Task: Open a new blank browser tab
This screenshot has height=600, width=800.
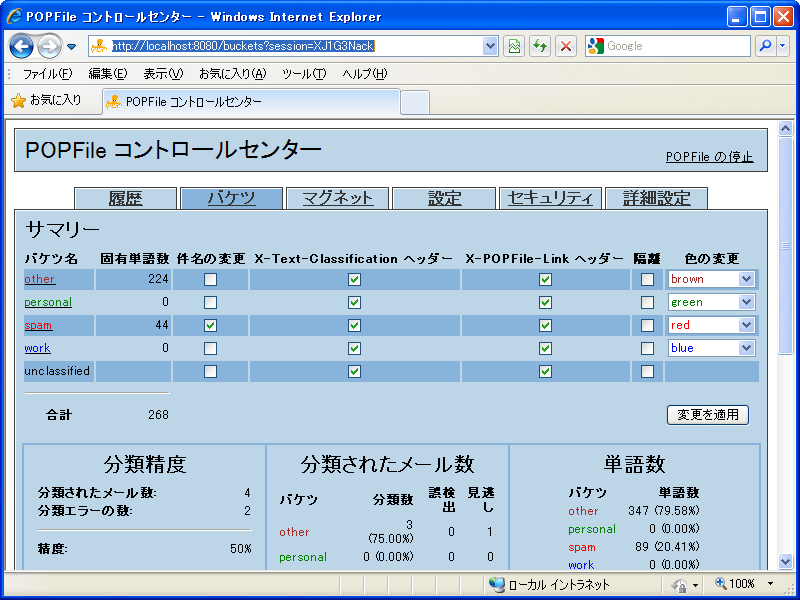Action: pos(415,102)
